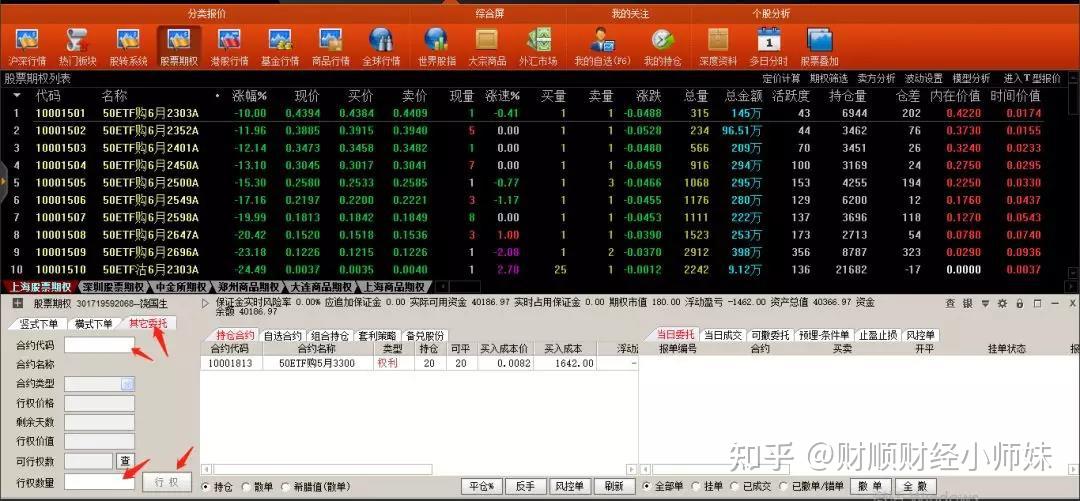The width and height of the screenshot is (1080, 501).
Task: Click the 行权数量 input field
Action: click(x=99, y=482)
